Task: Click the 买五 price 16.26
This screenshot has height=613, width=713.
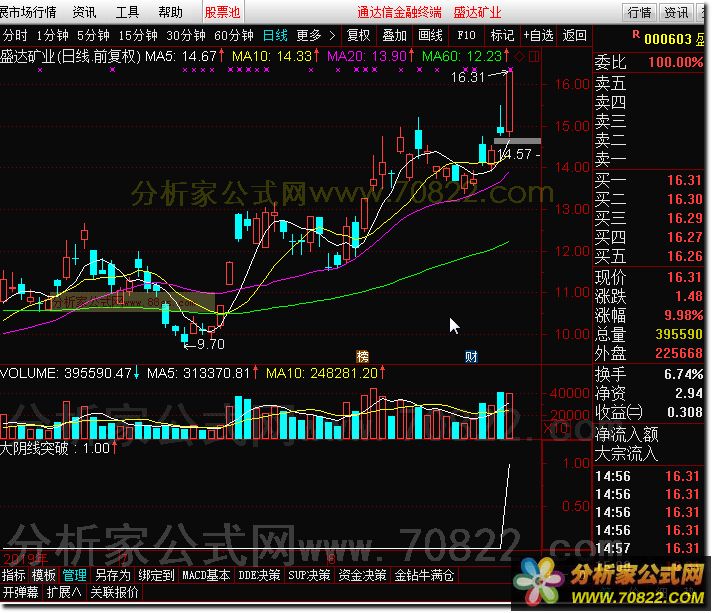Action: pyautogui.click(x=684, y=256)
